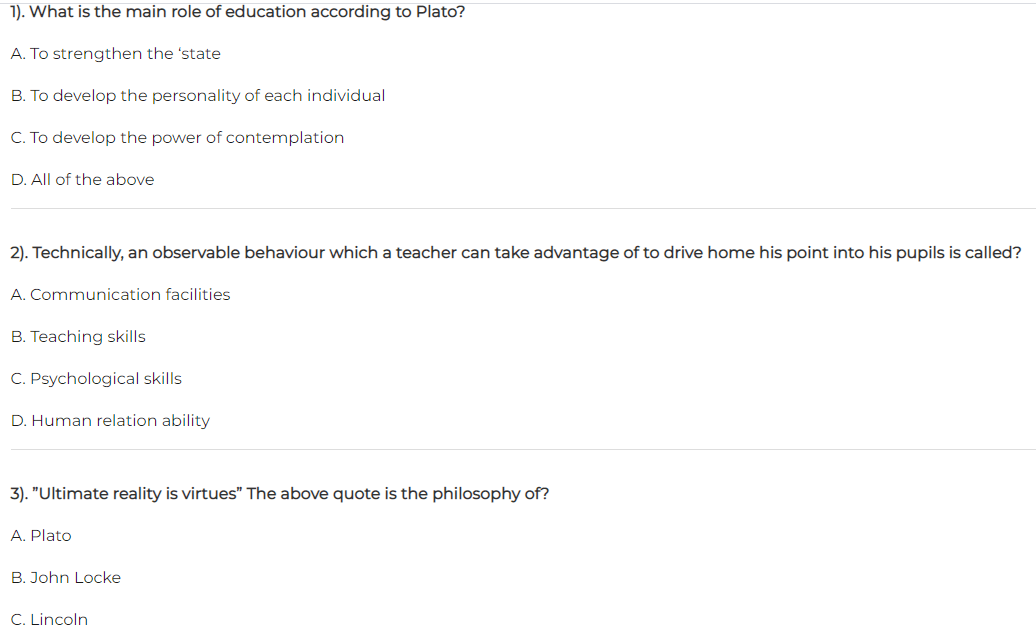This screenshot has height=629, width=1036.
Task: Select 'D. Human relation ability' option
Action: point(110,421)
